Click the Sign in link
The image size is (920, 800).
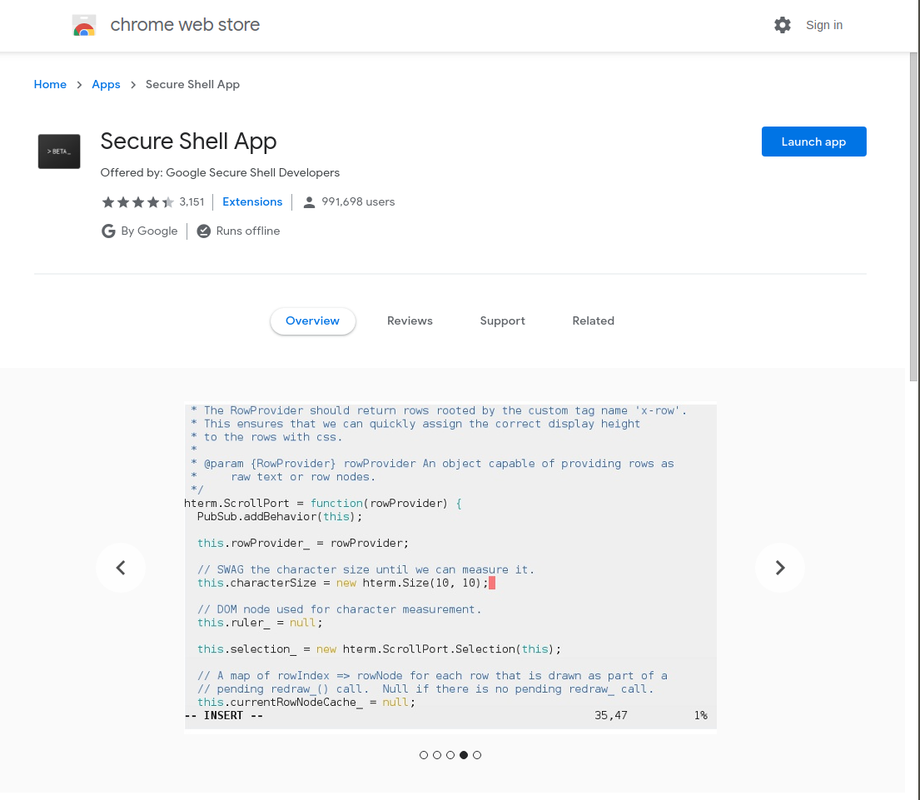click(x=824, y=25)
